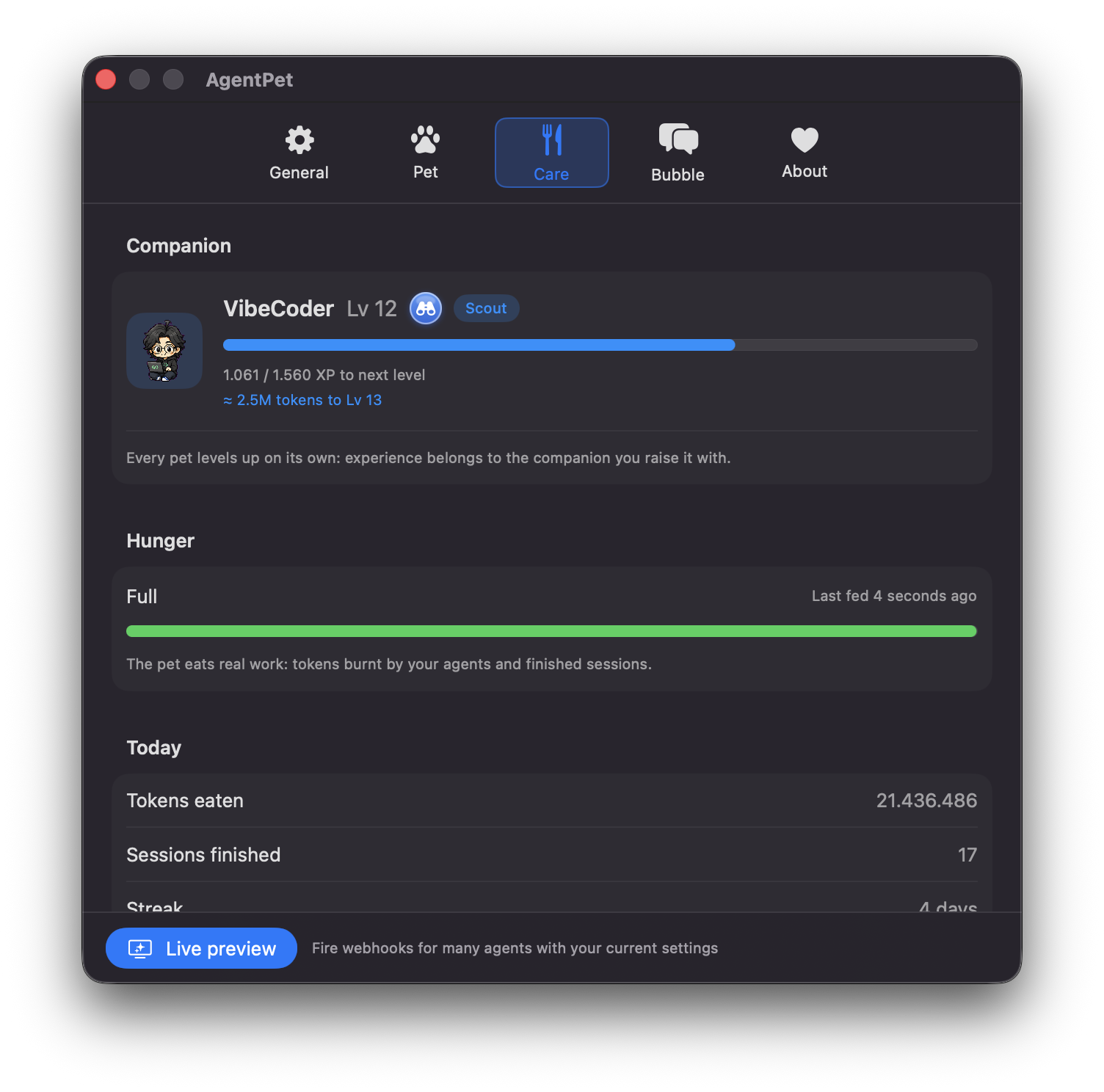Click the Today section heading
The width and height of the screenshot is (1104, 1092).
coord(153,748)
